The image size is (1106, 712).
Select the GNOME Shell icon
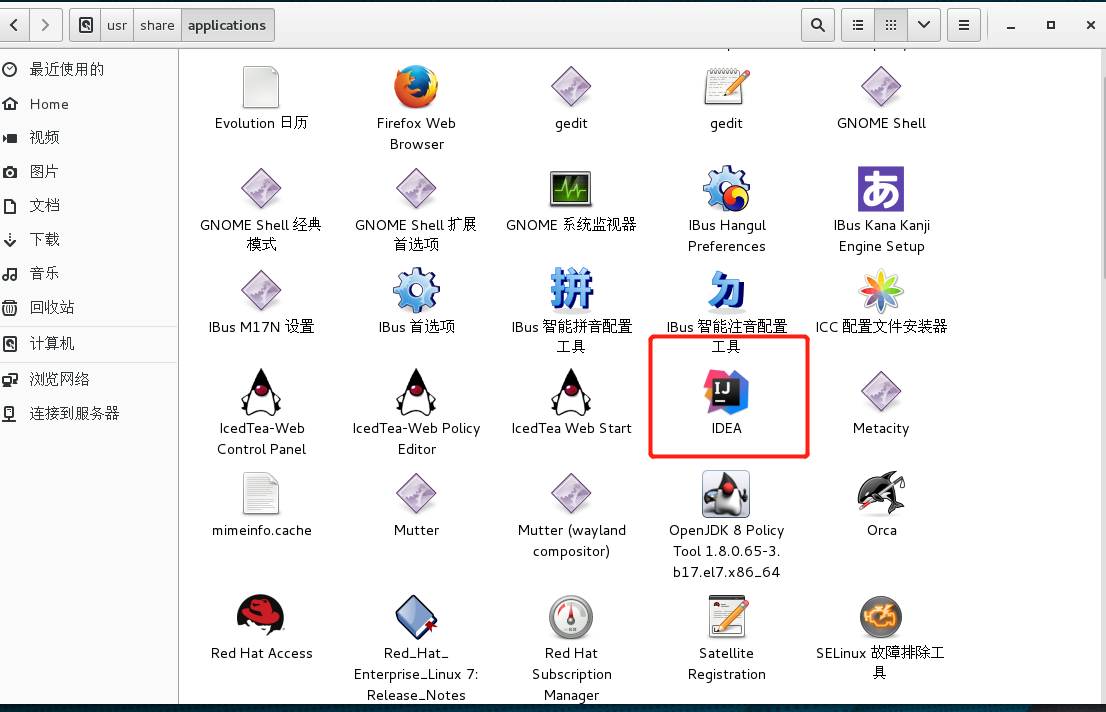coord(881,87)
